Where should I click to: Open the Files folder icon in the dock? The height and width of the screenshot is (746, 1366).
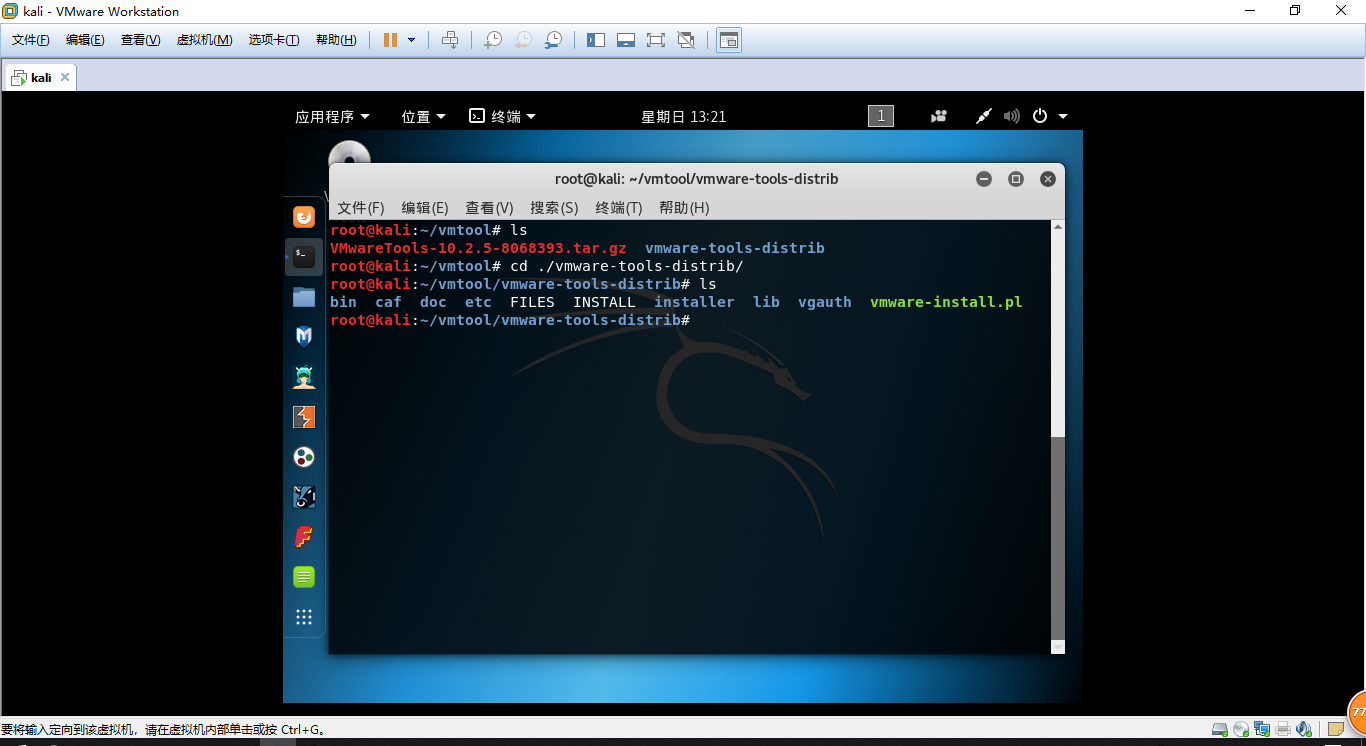[304, 297]
